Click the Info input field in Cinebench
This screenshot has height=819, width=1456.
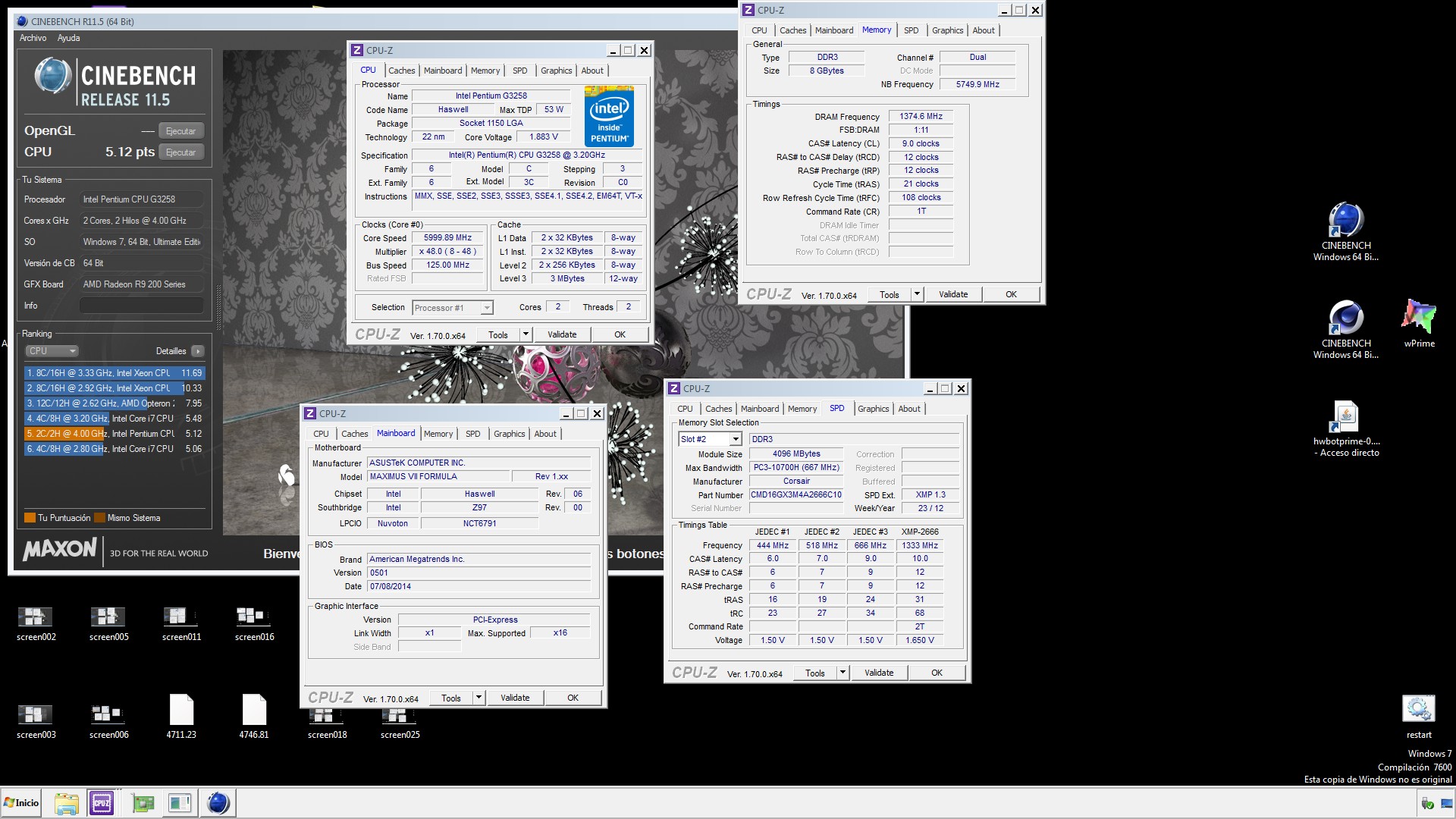click(142, 306)
